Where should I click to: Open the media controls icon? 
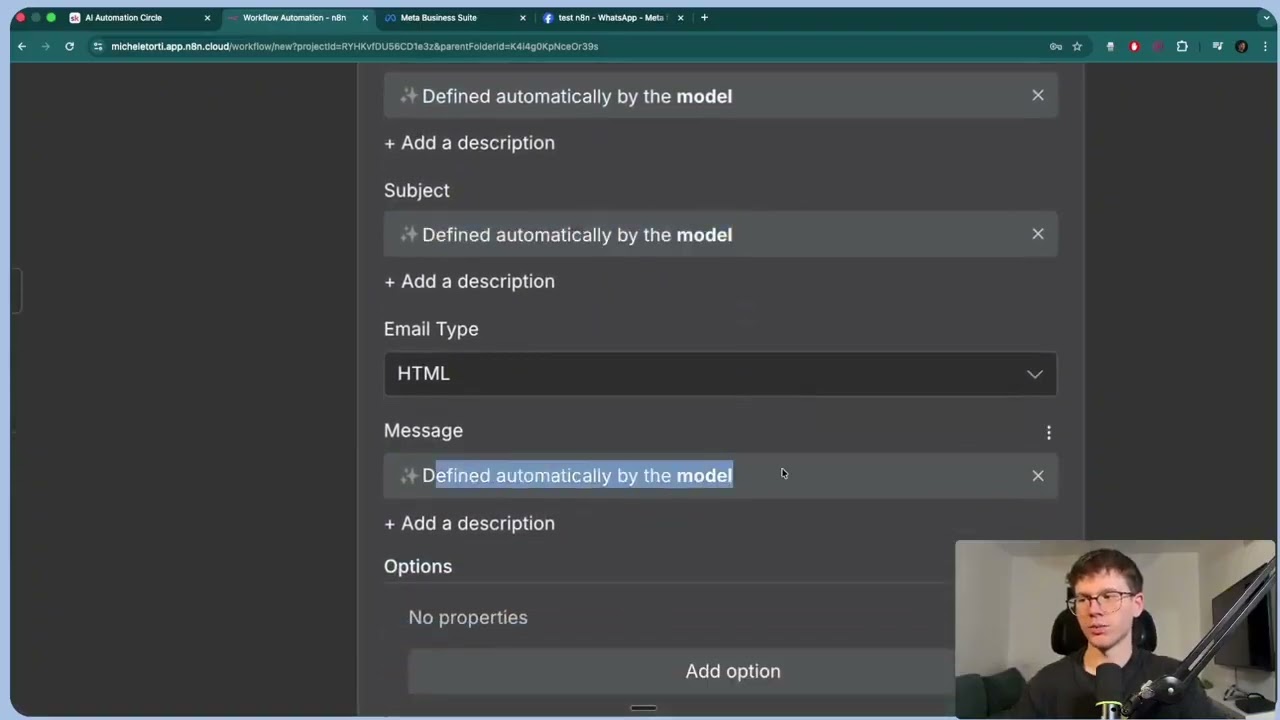click(1217, 46)
